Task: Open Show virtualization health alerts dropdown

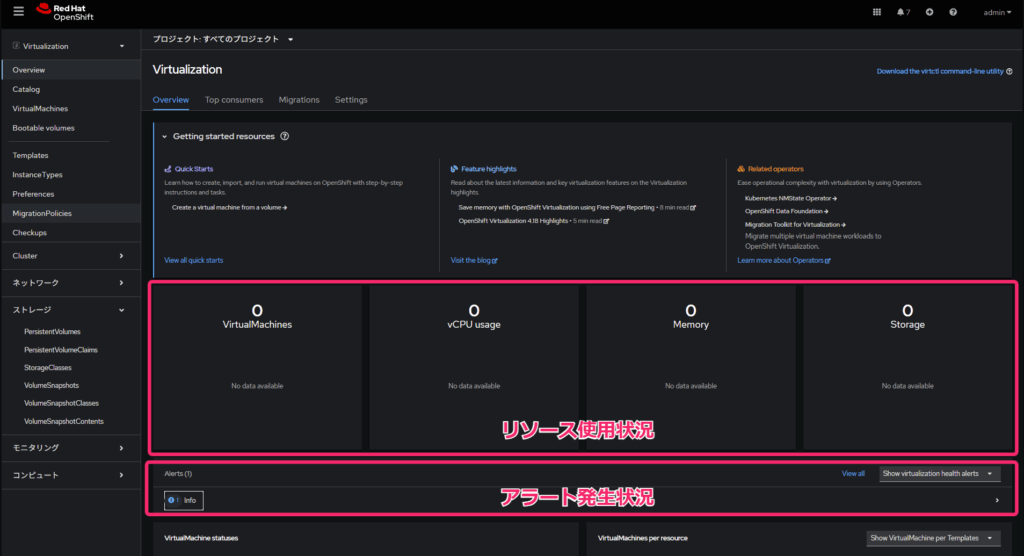Action: [x=939, y=473]
